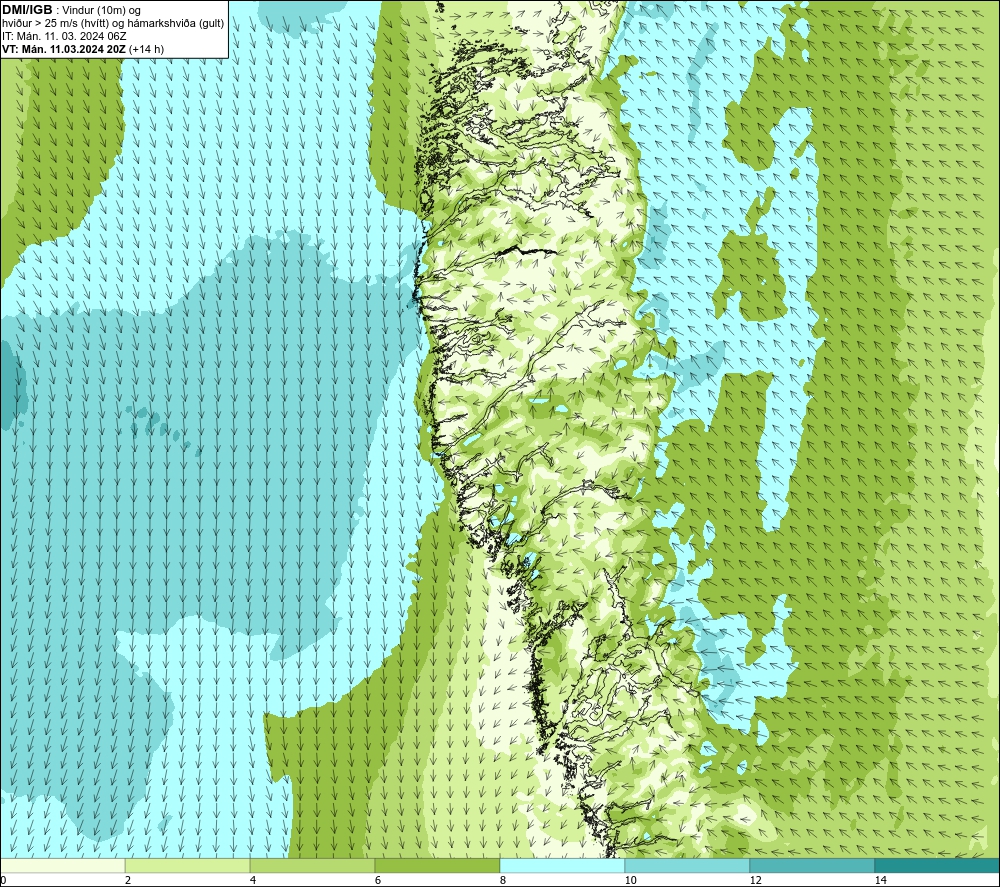Click the 2–4 m/s light green scale segment
The width and height of the screenshot is (1000, 887).
[188, 865]
